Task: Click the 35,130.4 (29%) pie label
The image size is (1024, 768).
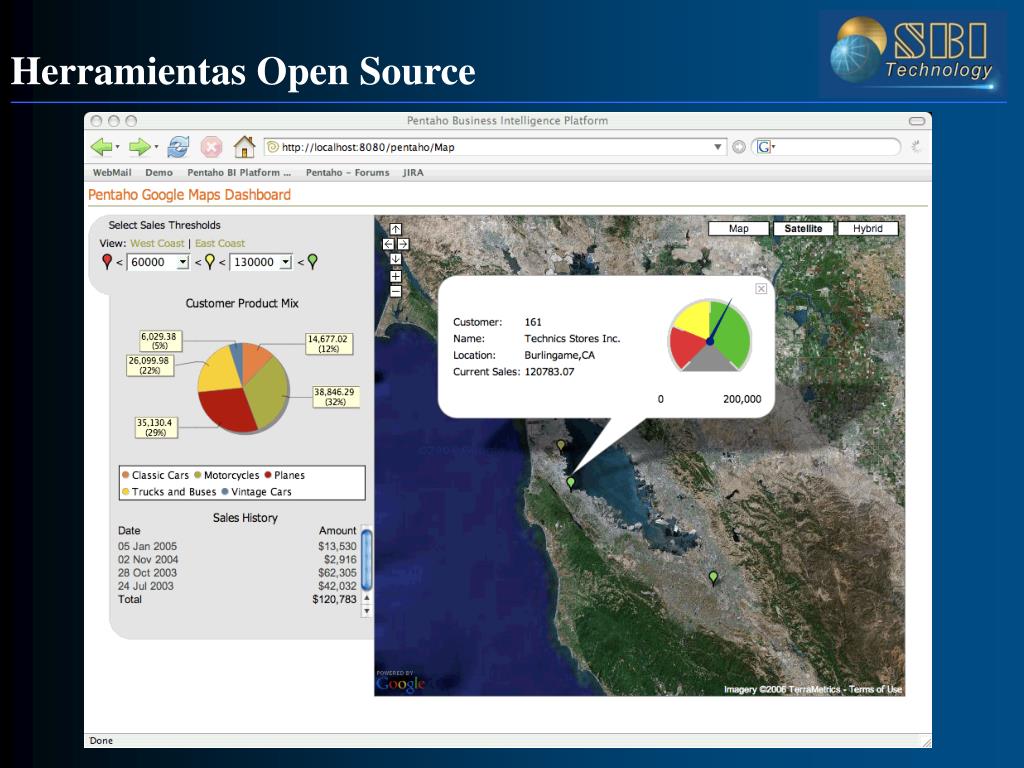Action: point(155,427)
